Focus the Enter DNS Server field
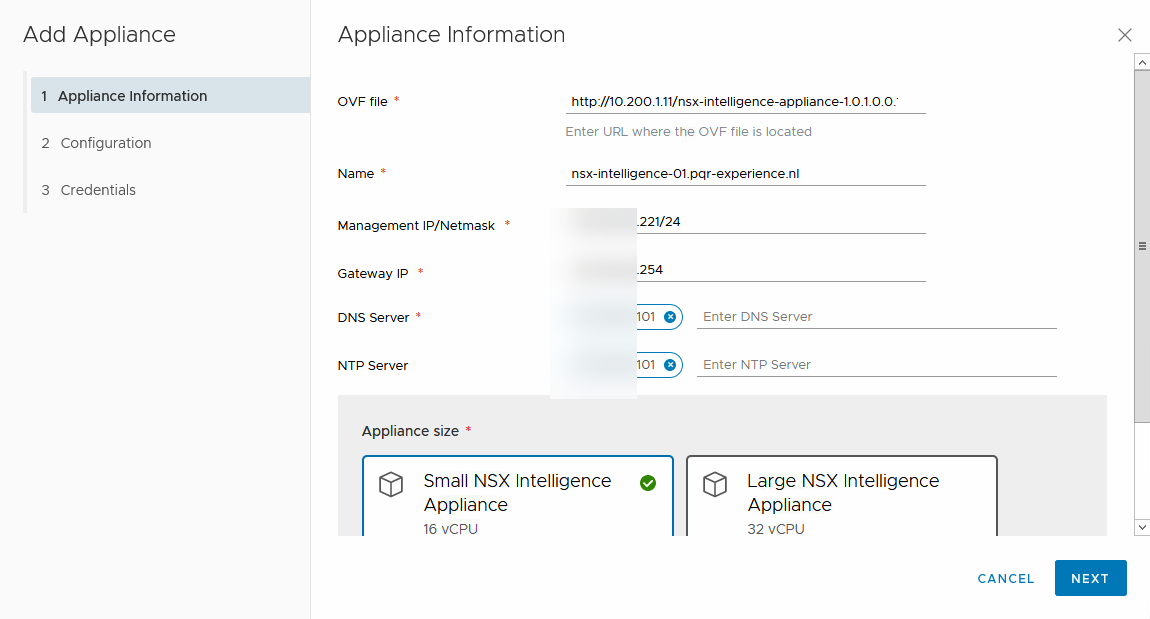 click(x=876, y=317)
